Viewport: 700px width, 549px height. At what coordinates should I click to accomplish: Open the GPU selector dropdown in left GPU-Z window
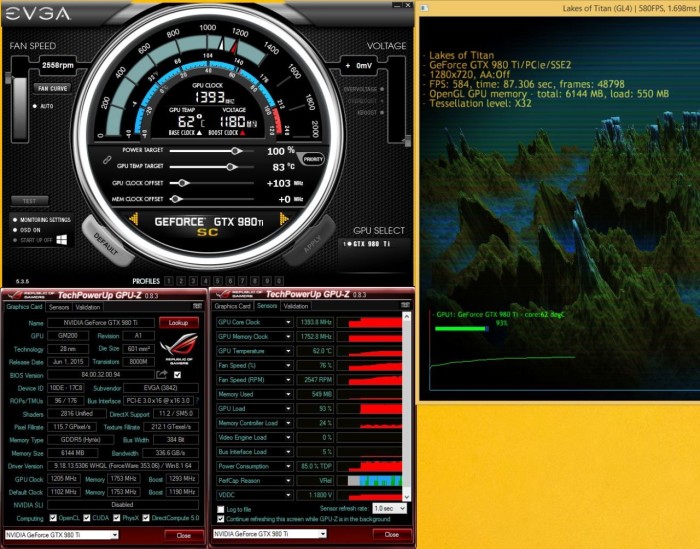pos(115,534)
